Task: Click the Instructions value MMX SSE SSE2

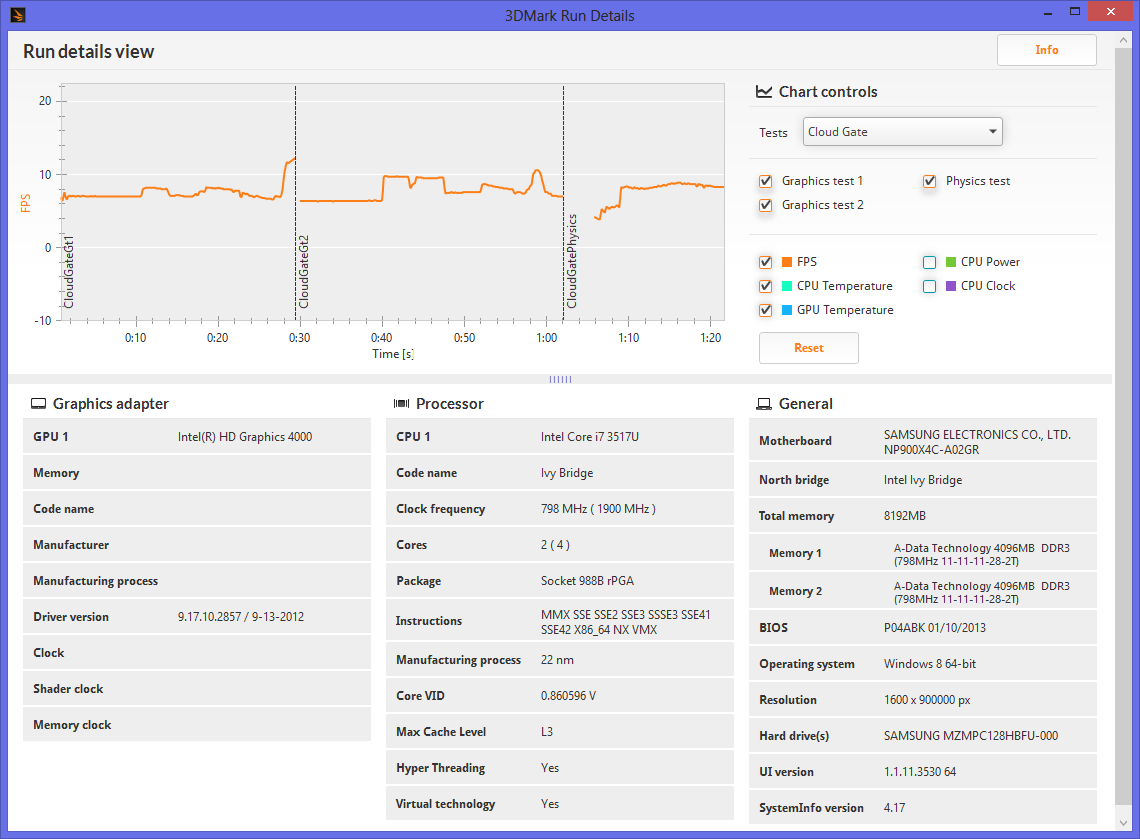Action: pyautogui.click(x=625, y=622)
